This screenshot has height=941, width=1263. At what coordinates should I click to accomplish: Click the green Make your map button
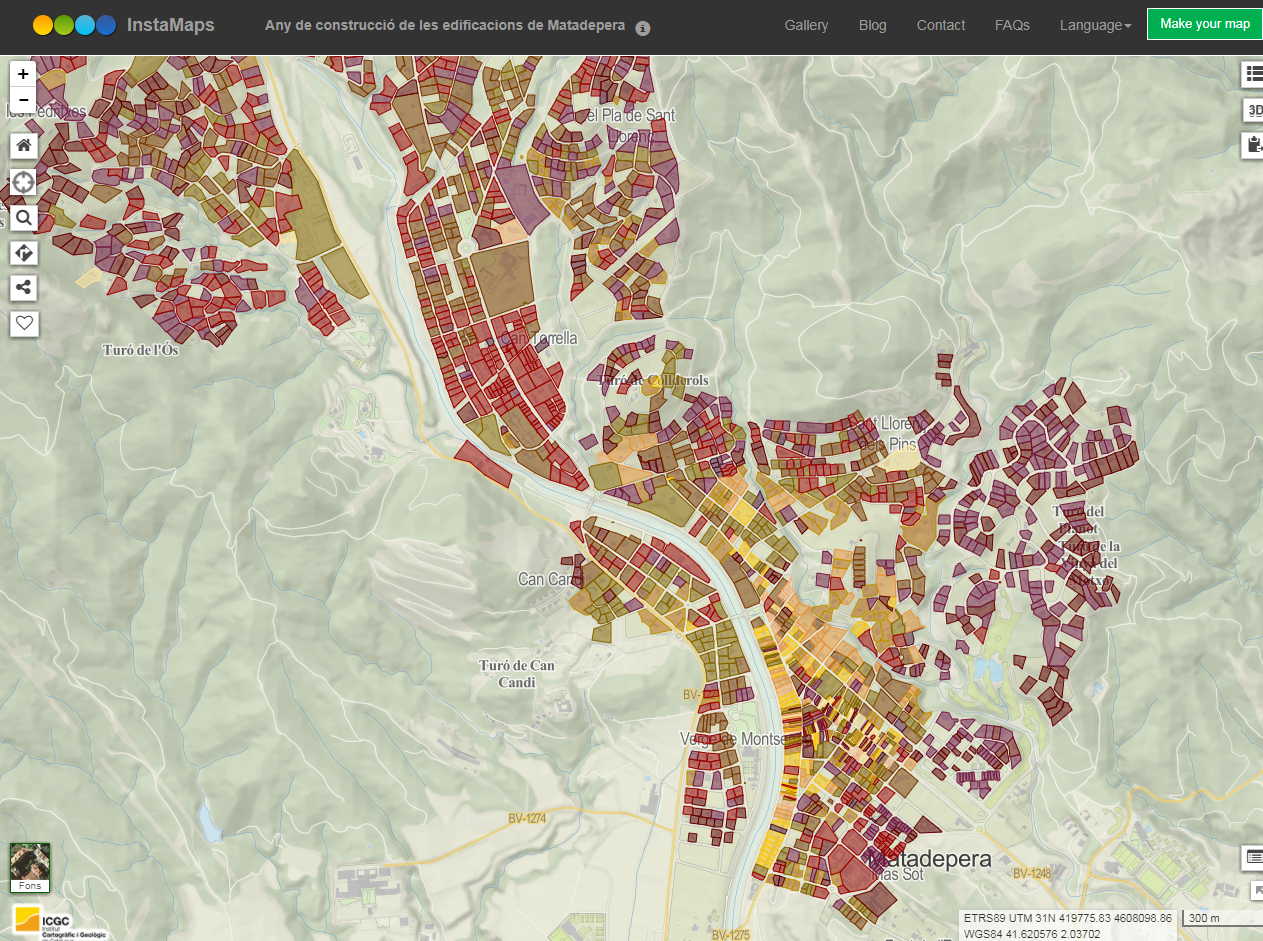click(x=1204, y=24)
